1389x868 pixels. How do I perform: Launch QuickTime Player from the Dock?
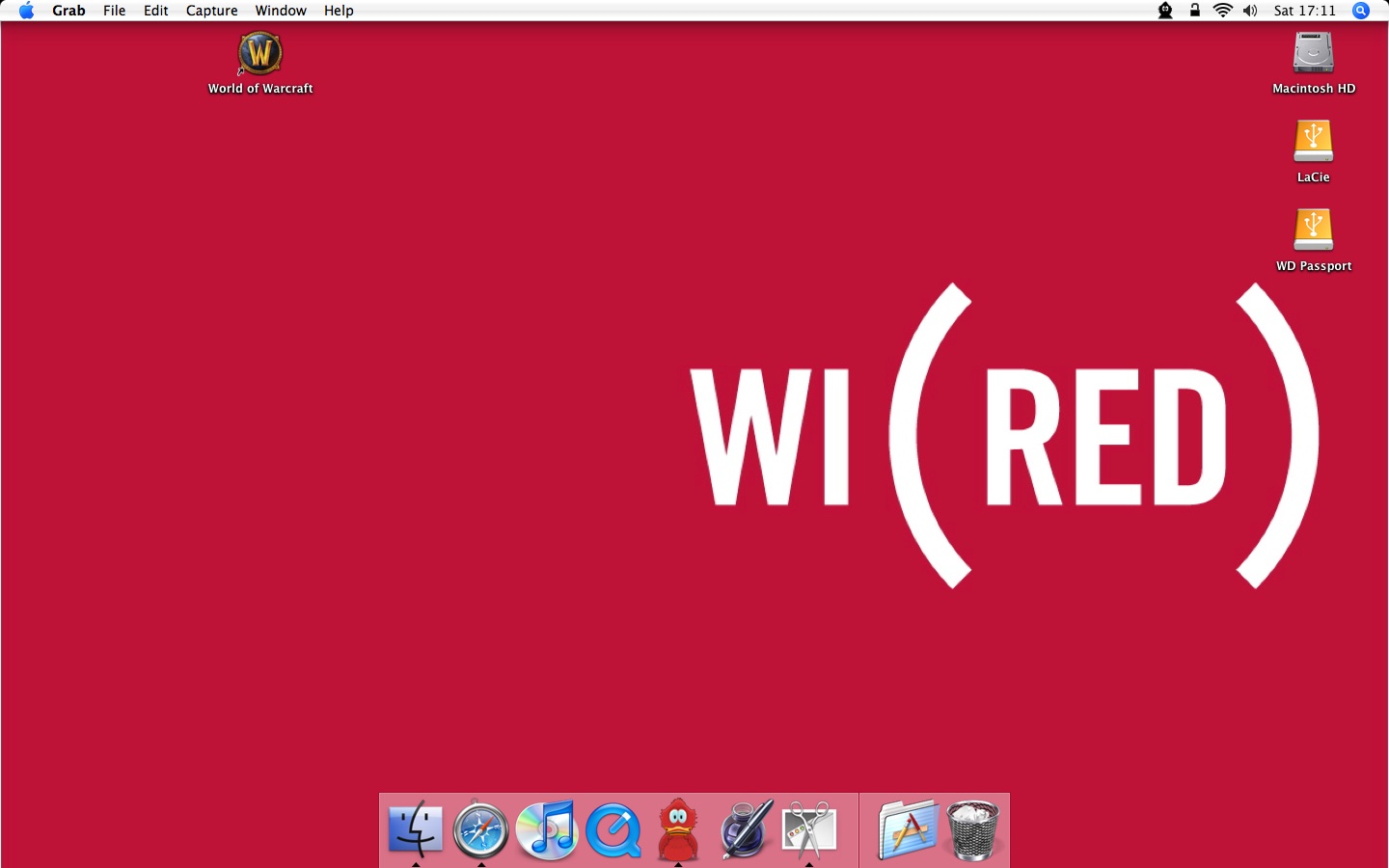click(613, 829)
